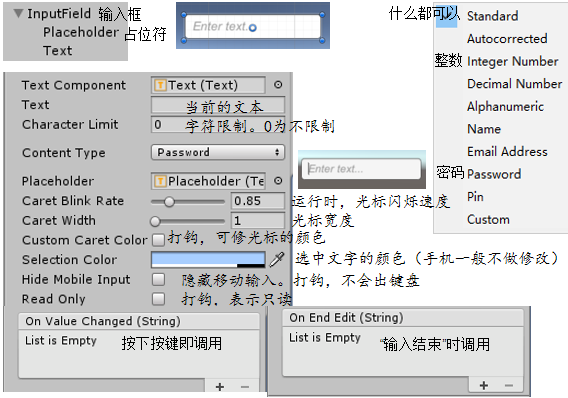Viewport: 568px width, 398px height.
Task: Select the InputField rect in scene view
Action: tap(253, 26)
